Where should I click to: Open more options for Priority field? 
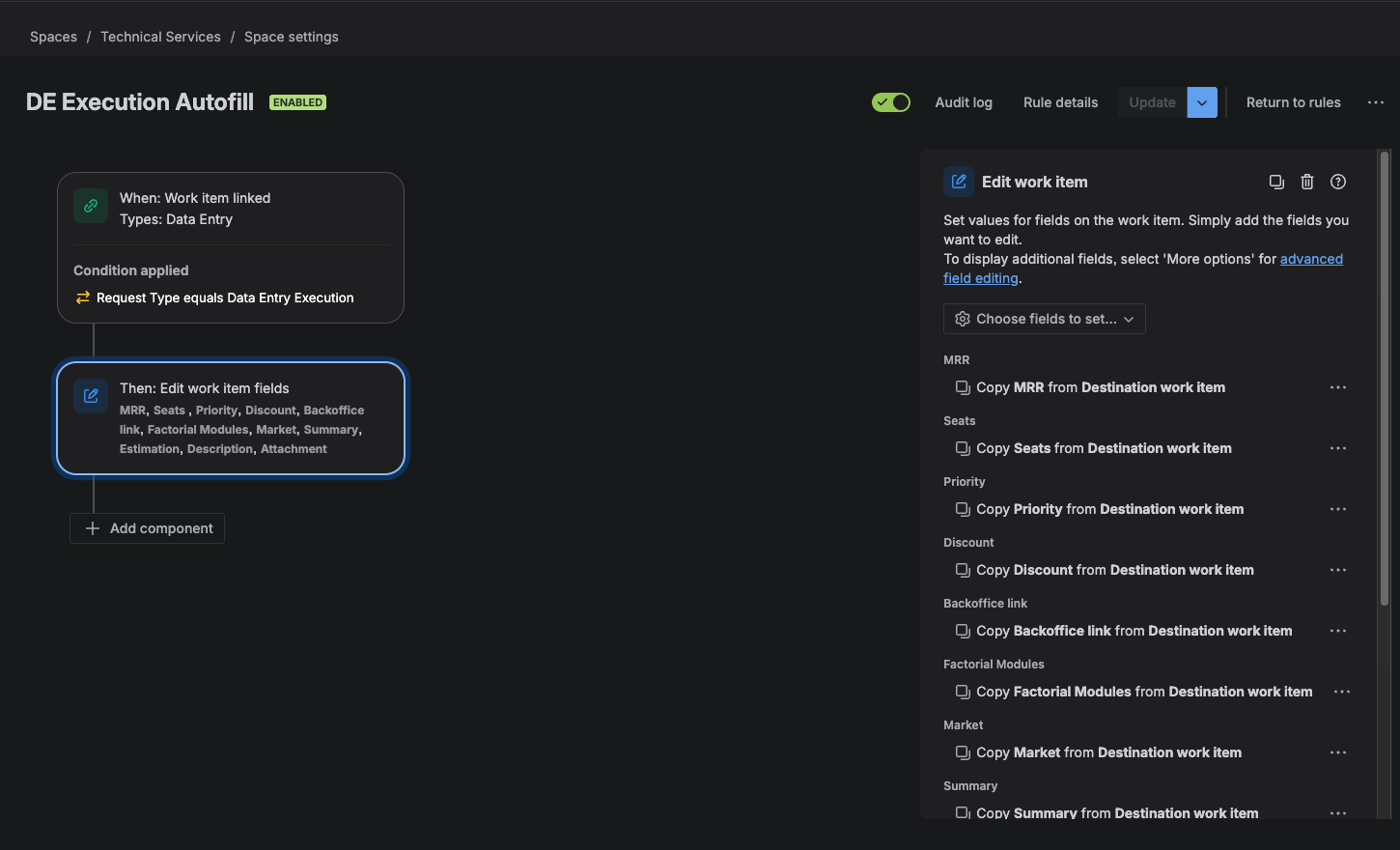1338,509
